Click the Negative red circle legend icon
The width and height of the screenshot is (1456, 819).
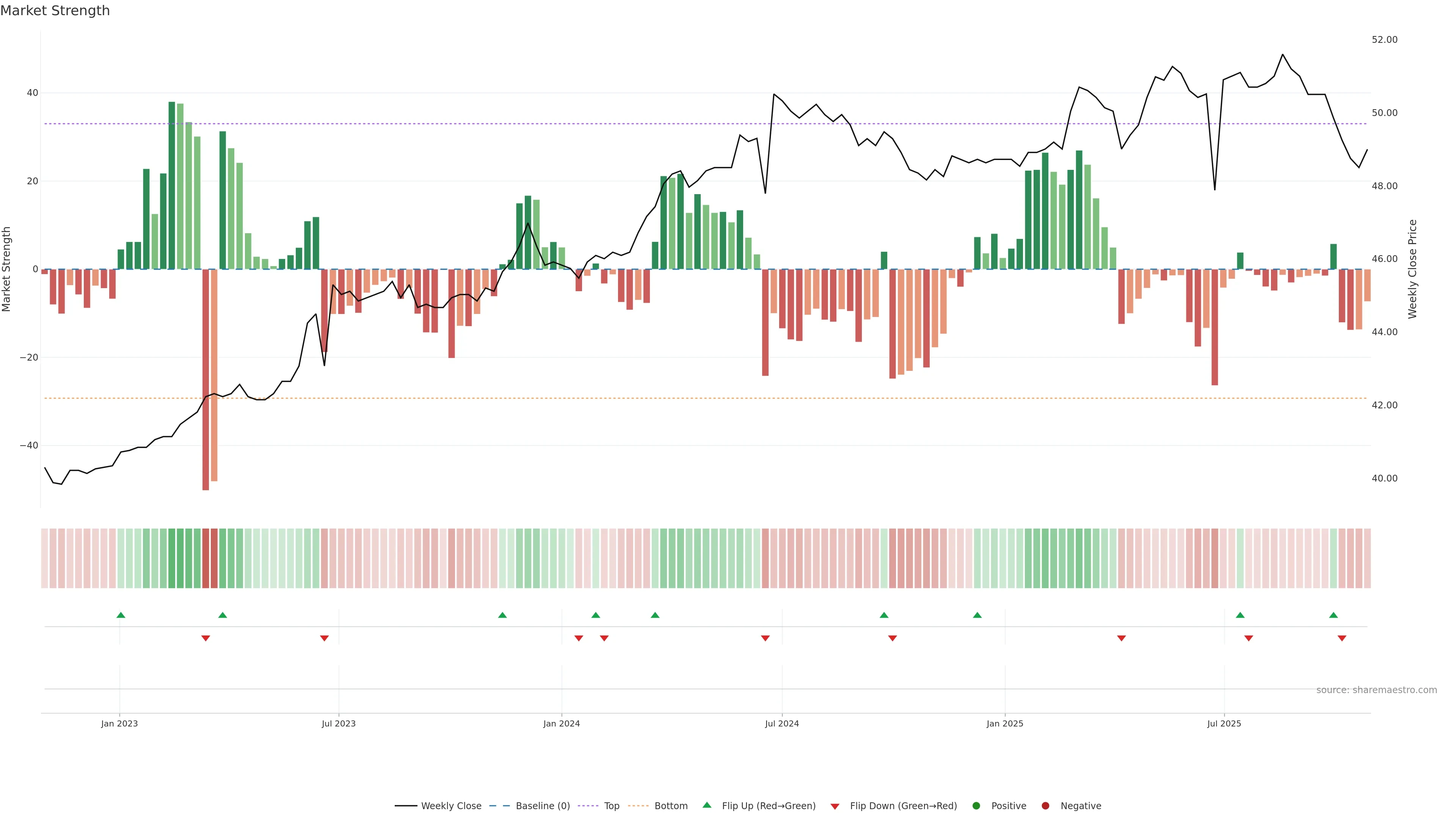click(x=1045, y=806)
